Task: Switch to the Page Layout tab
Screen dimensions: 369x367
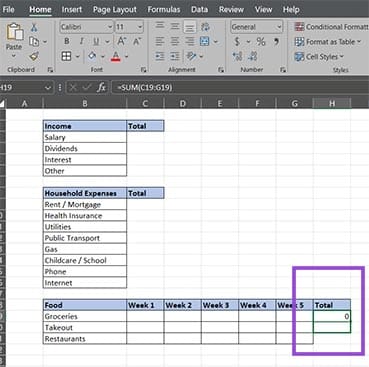Action: [x=115, y=10]
